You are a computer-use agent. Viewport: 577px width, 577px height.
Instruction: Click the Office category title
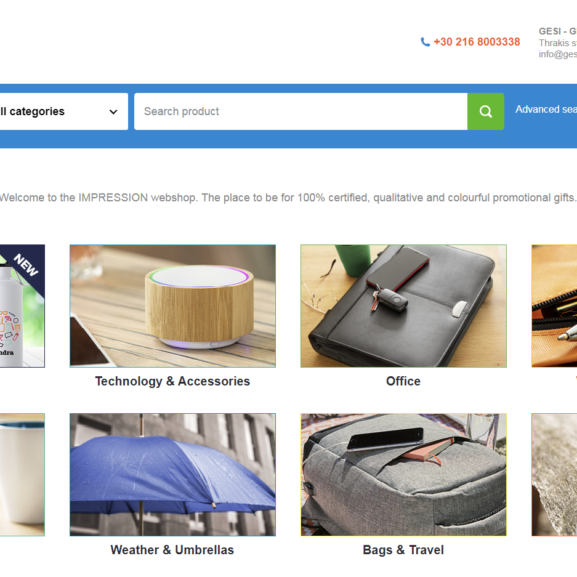(x=403, y=381)
